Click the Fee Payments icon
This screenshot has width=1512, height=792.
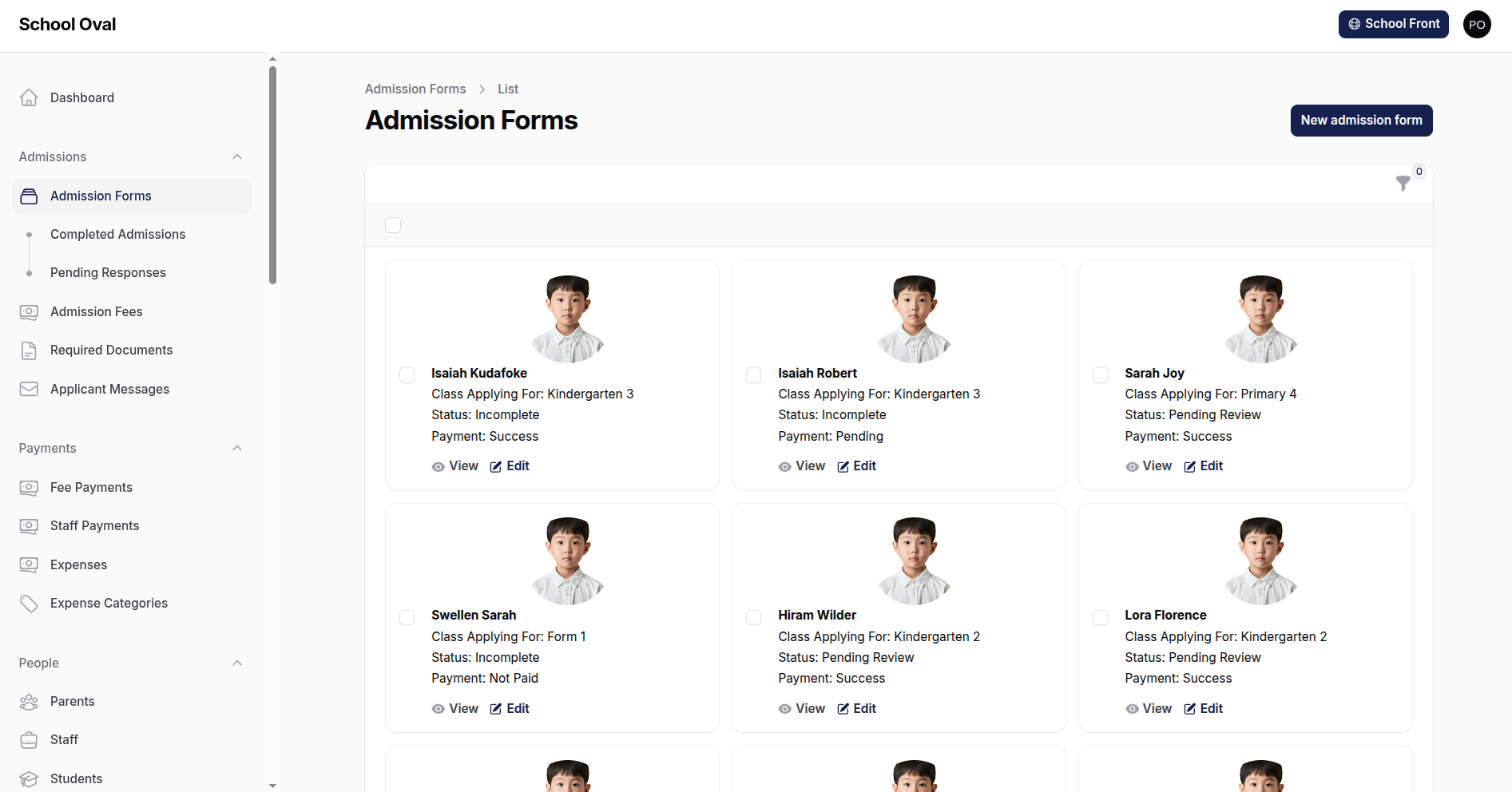(x=29, y=487)
